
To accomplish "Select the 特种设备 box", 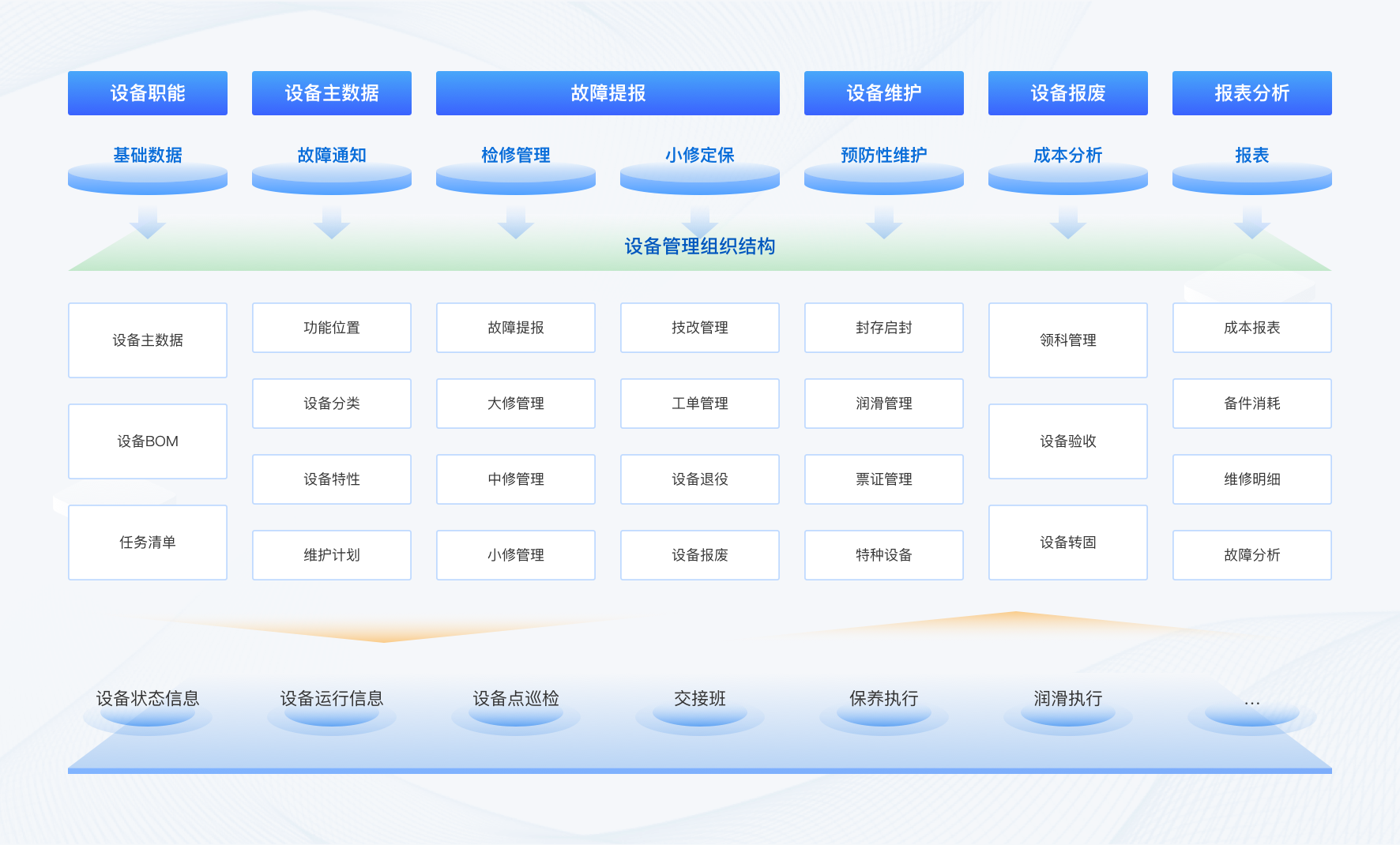I will tap(884, 555).
